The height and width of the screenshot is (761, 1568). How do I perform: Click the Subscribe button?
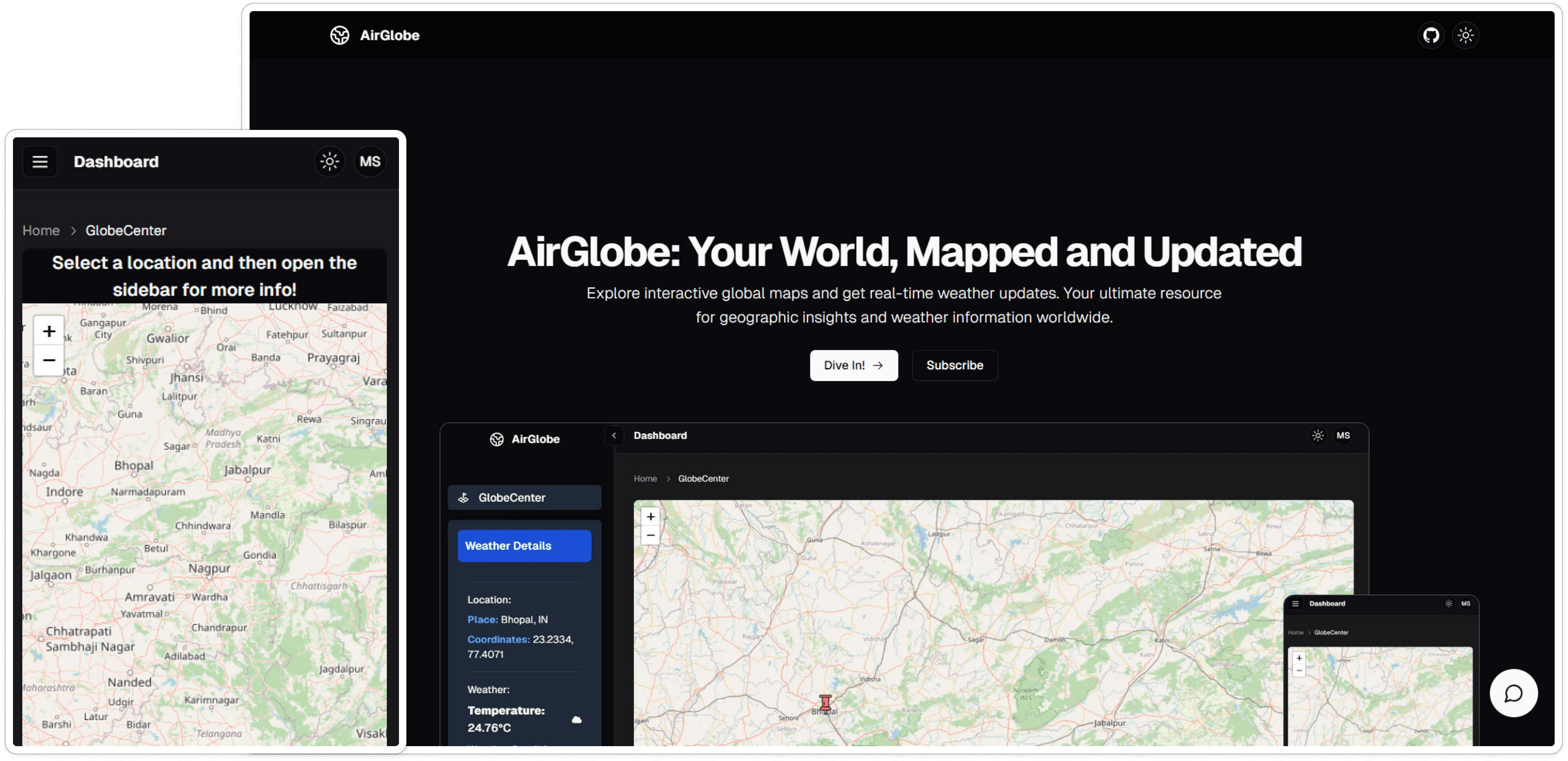[954, 365]
